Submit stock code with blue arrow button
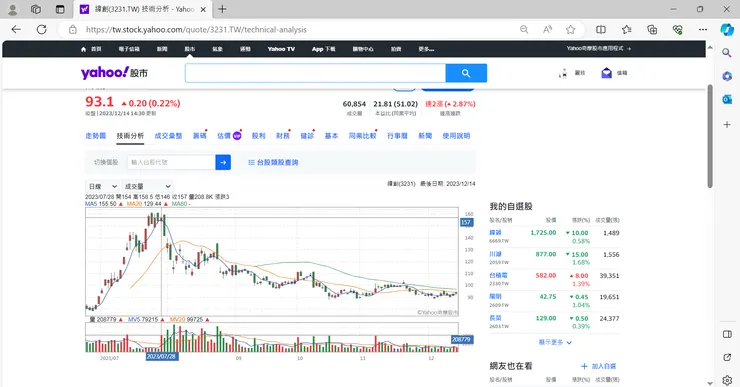 tap(223, 162)
